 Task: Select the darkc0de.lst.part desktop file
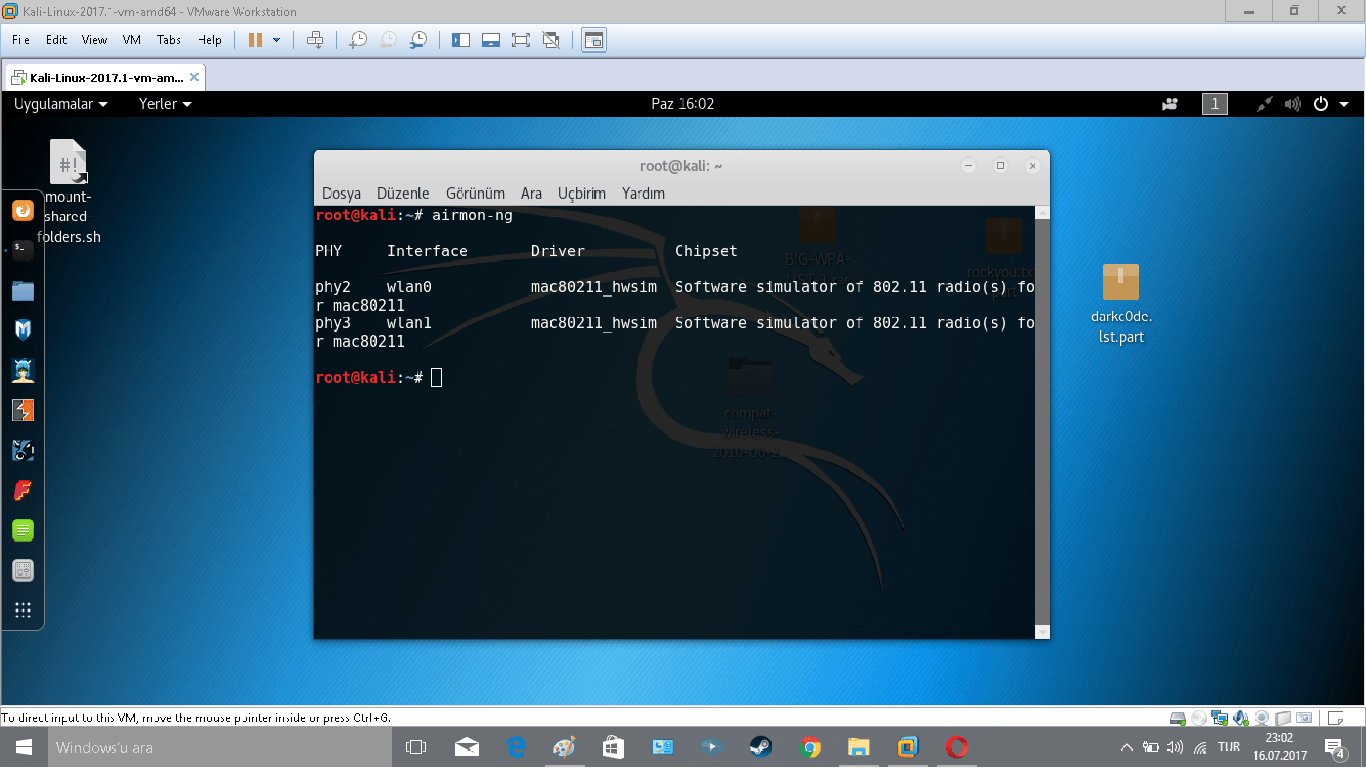[1120, 303]
